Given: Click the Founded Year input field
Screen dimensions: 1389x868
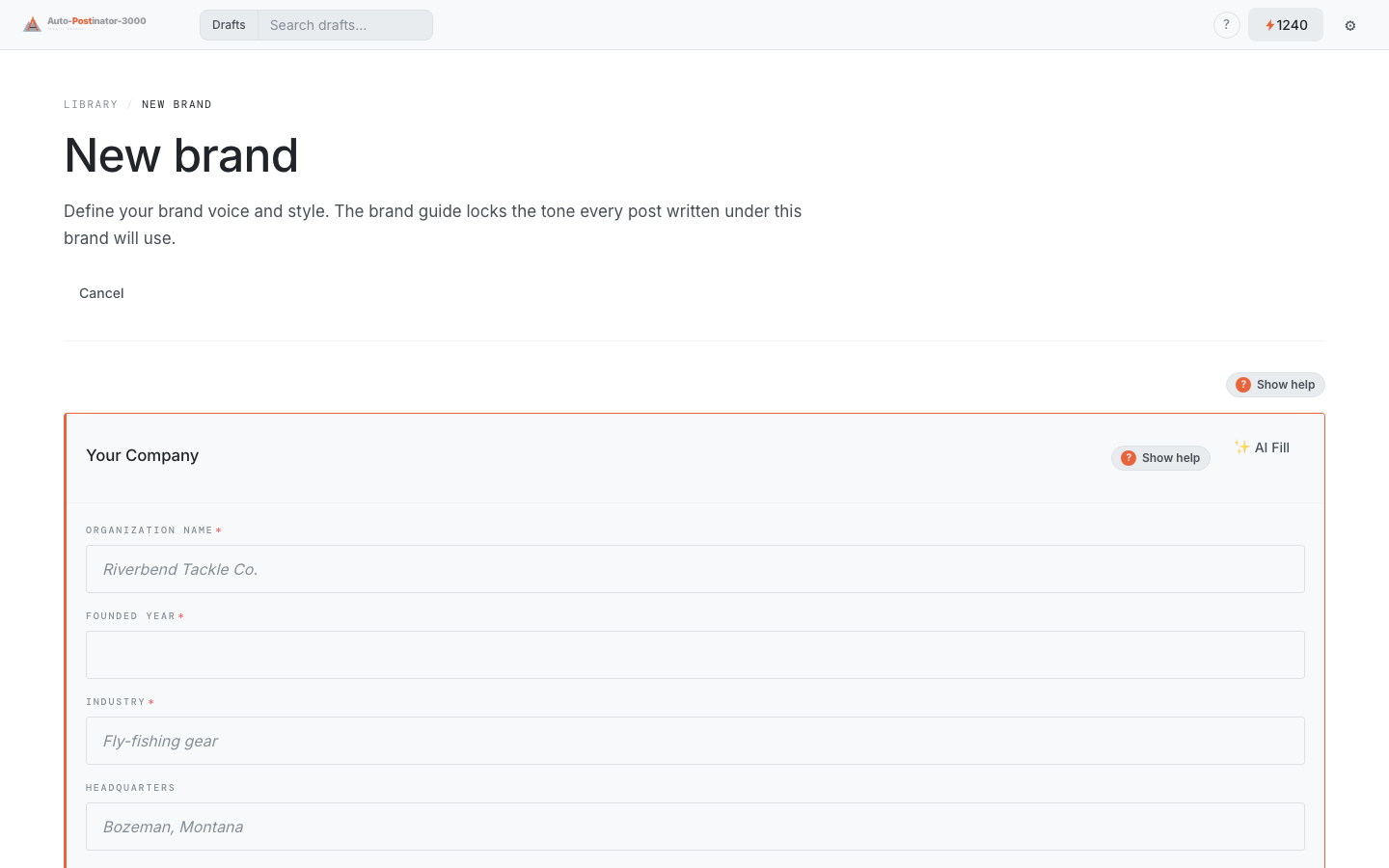Looking at the screenshot, I should [694, 655].
